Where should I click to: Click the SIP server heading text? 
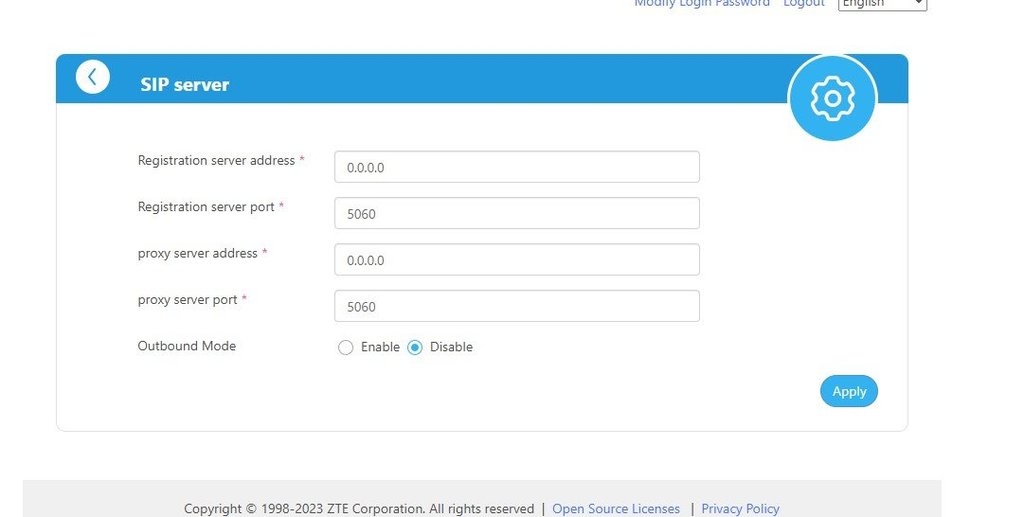pos(184,85)
